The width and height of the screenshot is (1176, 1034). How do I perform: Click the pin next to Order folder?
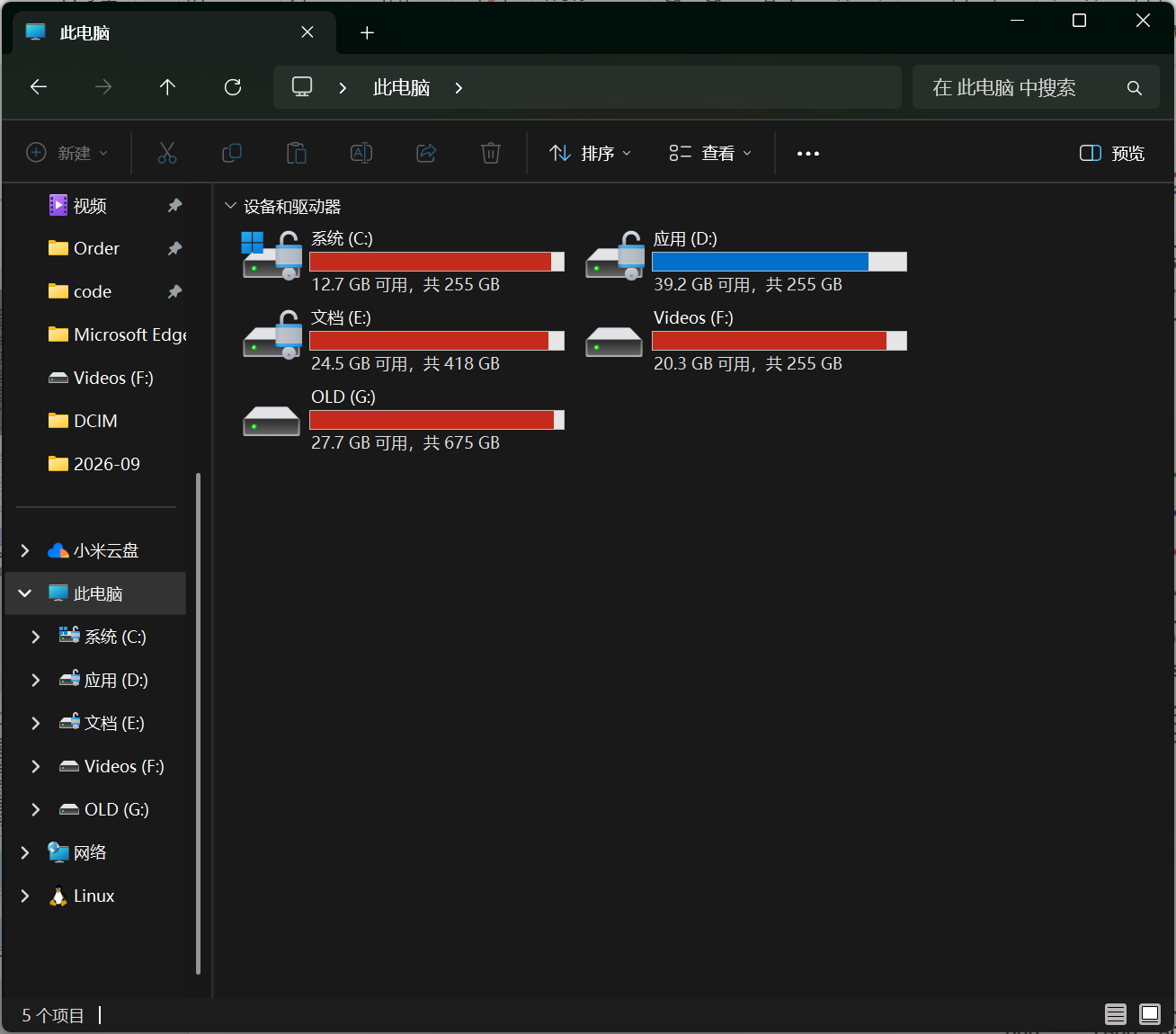click(174, 249)
